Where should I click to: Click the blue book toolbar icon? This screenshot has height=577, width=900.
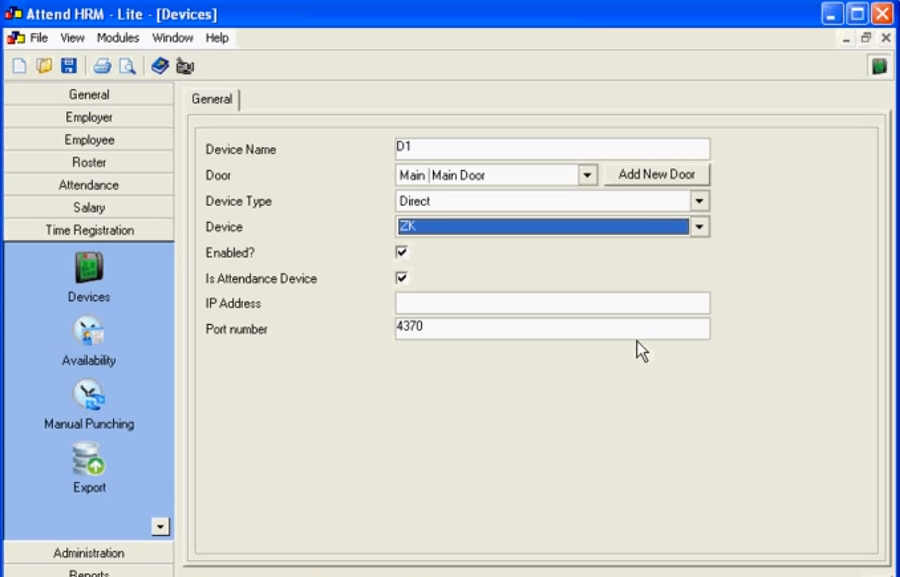pos(160,66)
